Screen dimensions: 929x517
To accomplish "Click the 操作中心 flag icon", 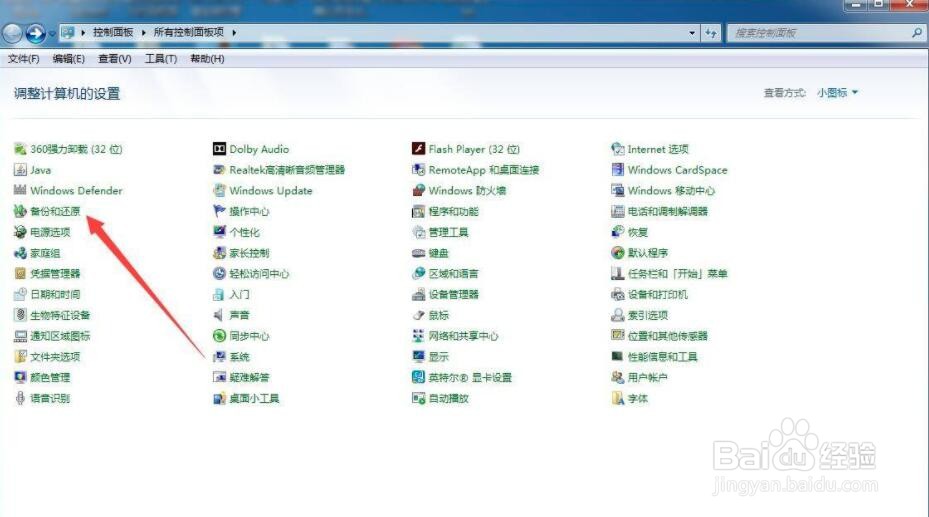I will click(219, 211).
